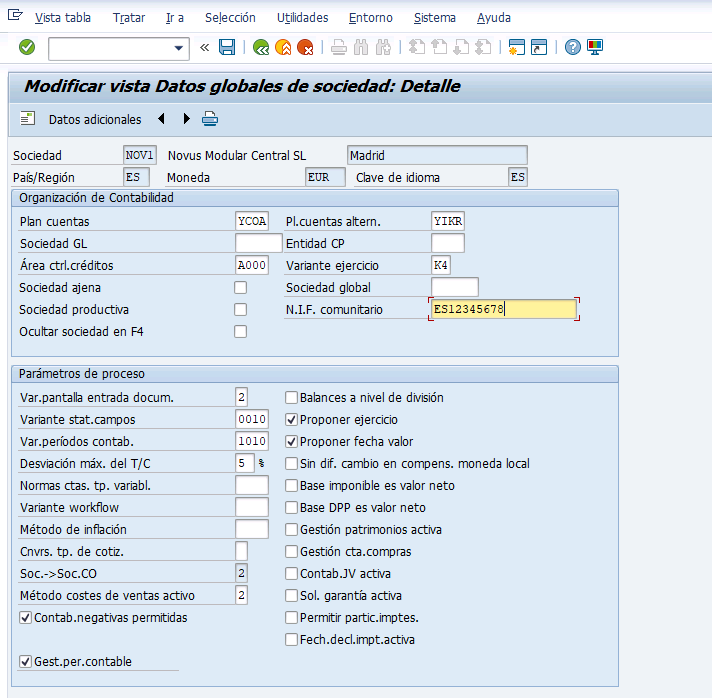Viewport: 712px width, 698px height.
Task: Open the Selección menu
Action: [x=230, y=18]
